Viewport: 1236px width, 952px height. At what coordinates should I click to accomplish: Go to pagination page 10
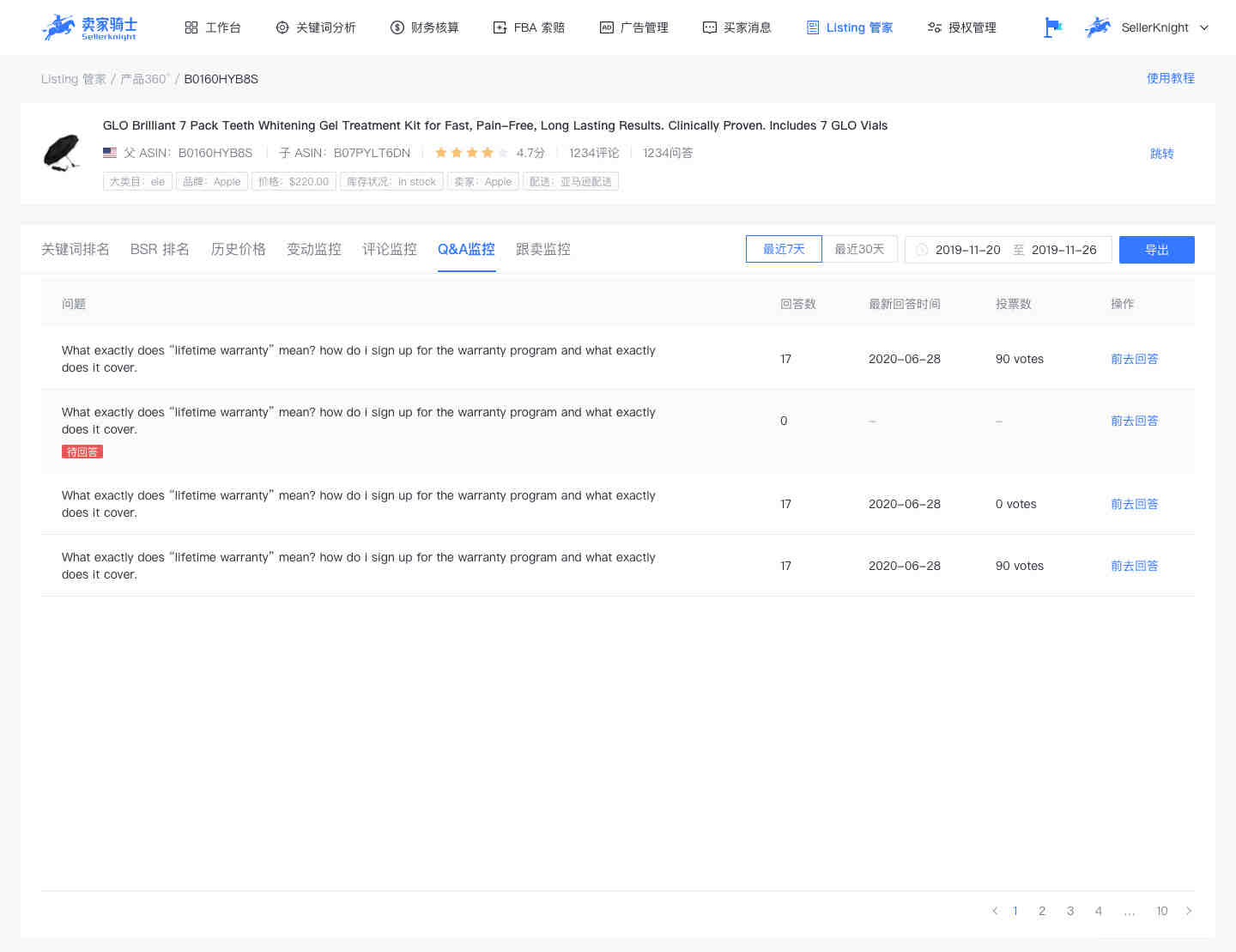pos(1161,911)
